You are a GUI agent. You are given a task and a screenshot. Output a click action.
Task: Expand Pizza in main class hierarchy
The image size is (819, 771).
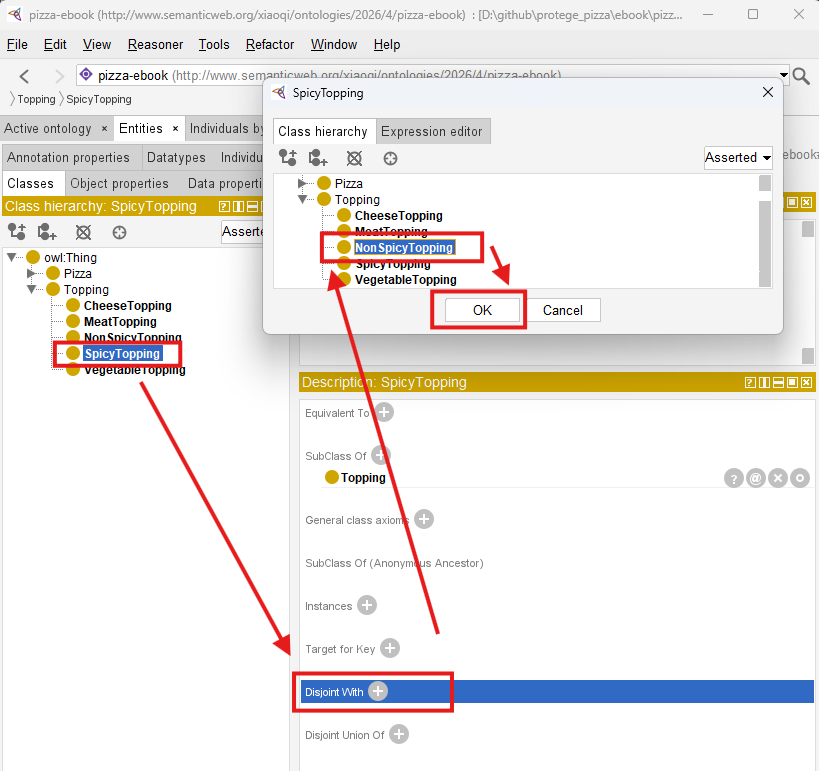(31, 273)
